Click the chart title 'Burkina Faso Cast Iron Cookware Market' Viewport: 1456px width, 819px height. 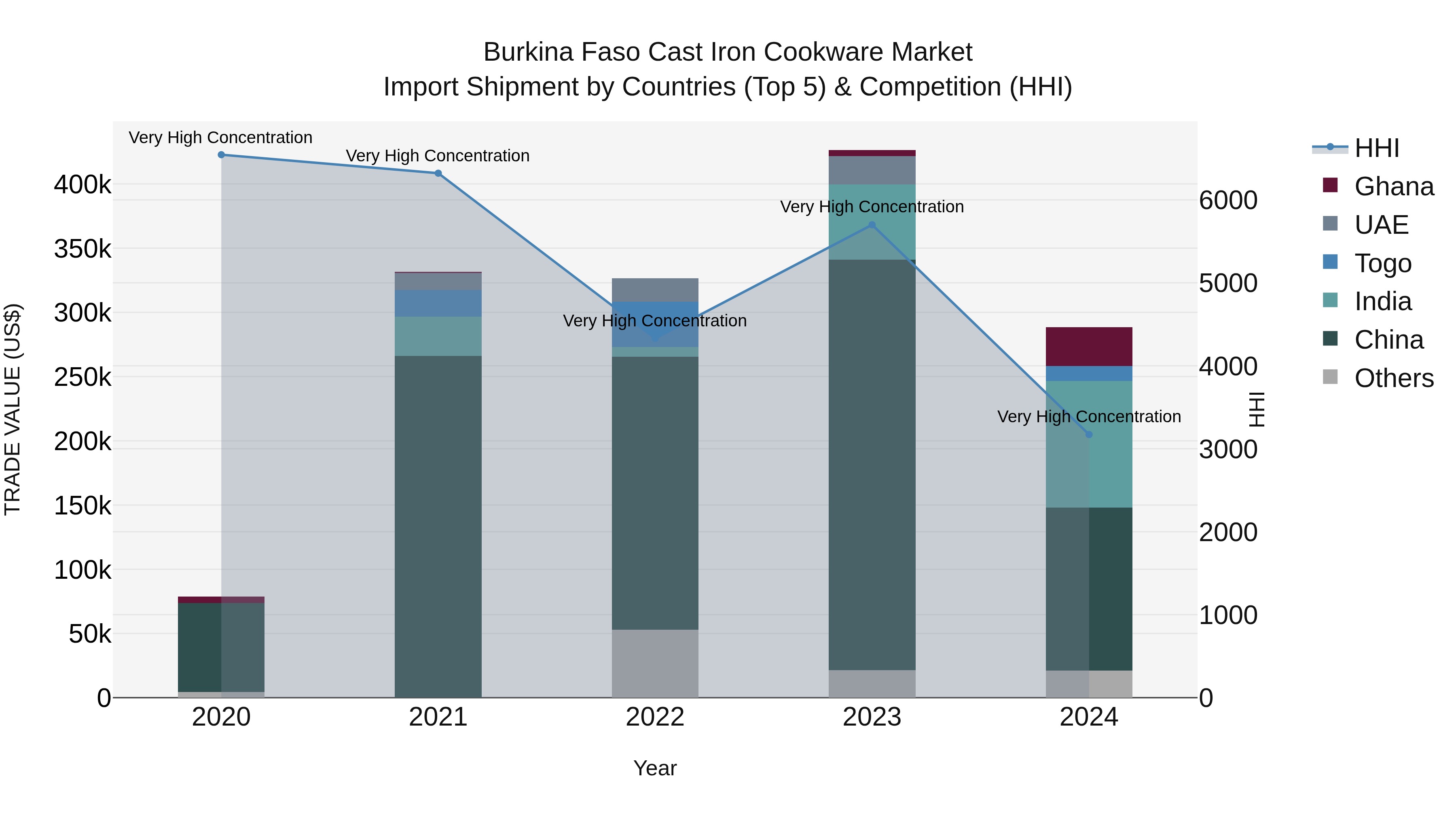pyautogui.click(x=728, y=52)
